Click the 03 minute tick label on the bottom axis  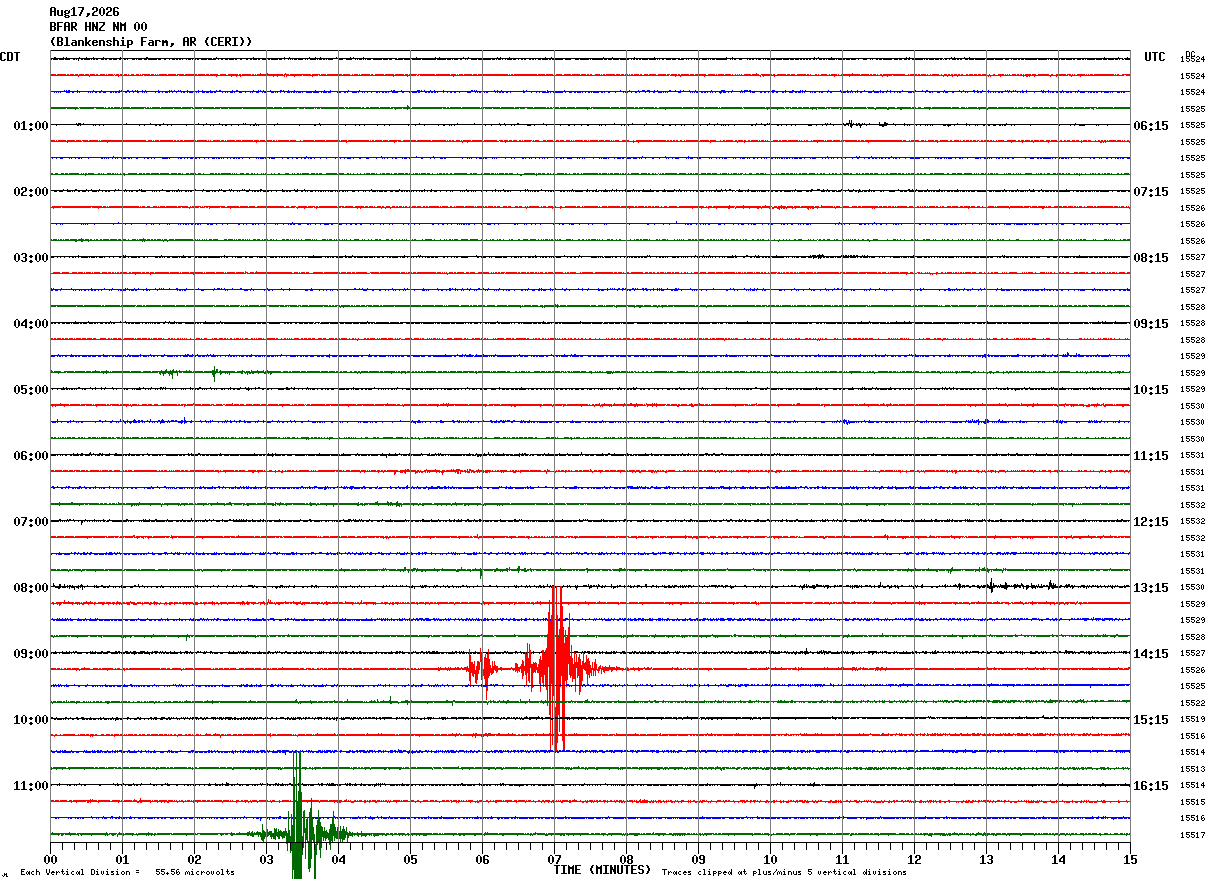(x=266, y=859)
